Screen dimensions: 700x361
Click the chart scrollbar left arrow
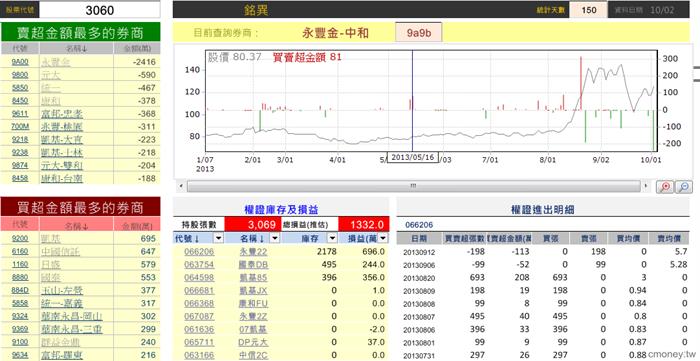pos(180,185)
